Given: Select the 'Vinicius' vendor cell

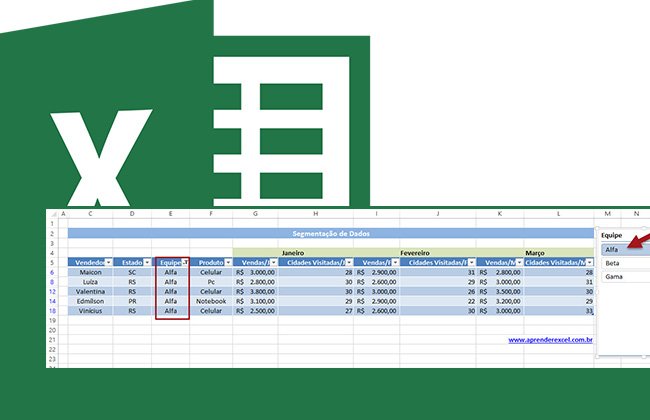Looking at the screenshot, I should coord(90,311).
